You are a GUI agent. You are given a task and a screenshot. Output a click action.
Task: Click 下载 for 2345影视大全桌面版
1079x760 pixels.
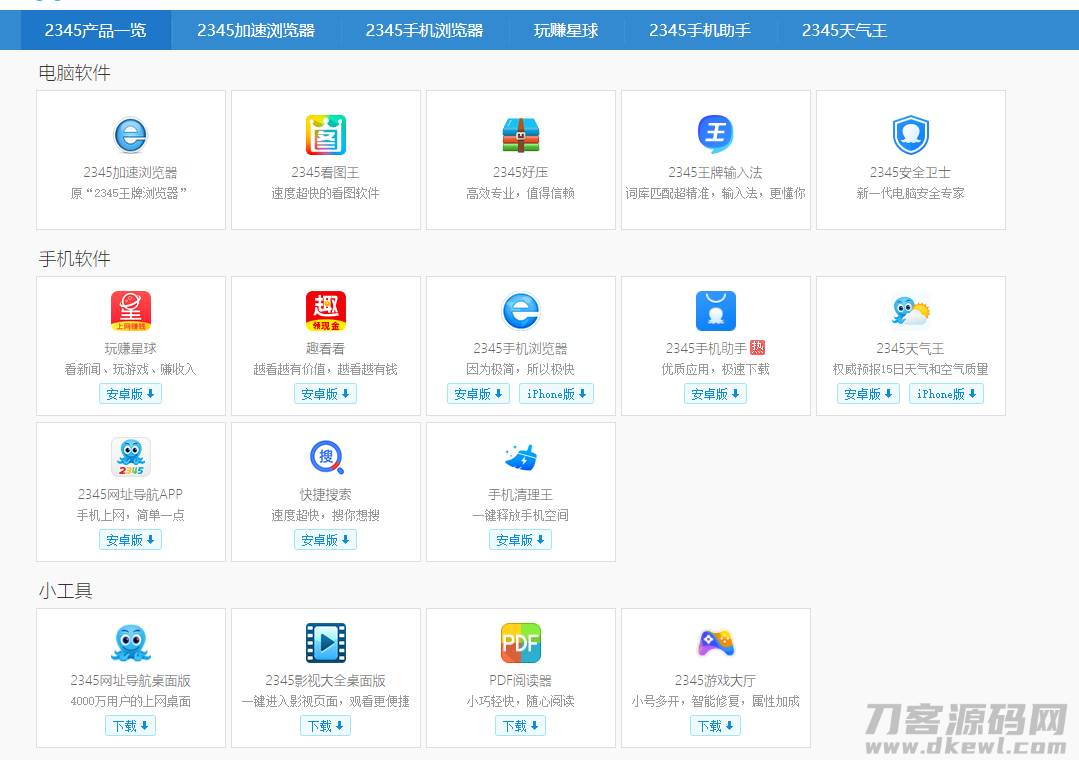click(325, 726)
